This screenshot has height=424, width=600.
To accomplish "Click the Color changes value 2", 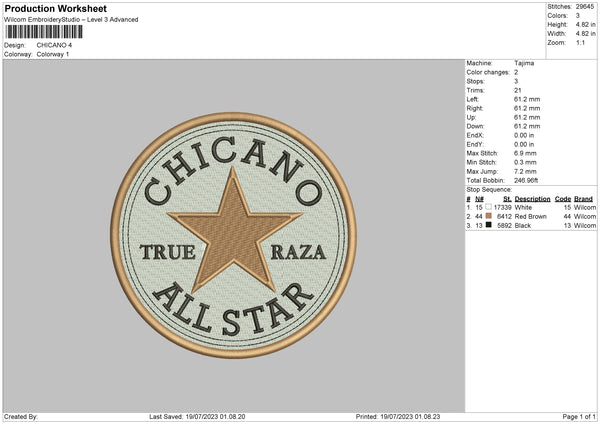I will pos(516,72).
